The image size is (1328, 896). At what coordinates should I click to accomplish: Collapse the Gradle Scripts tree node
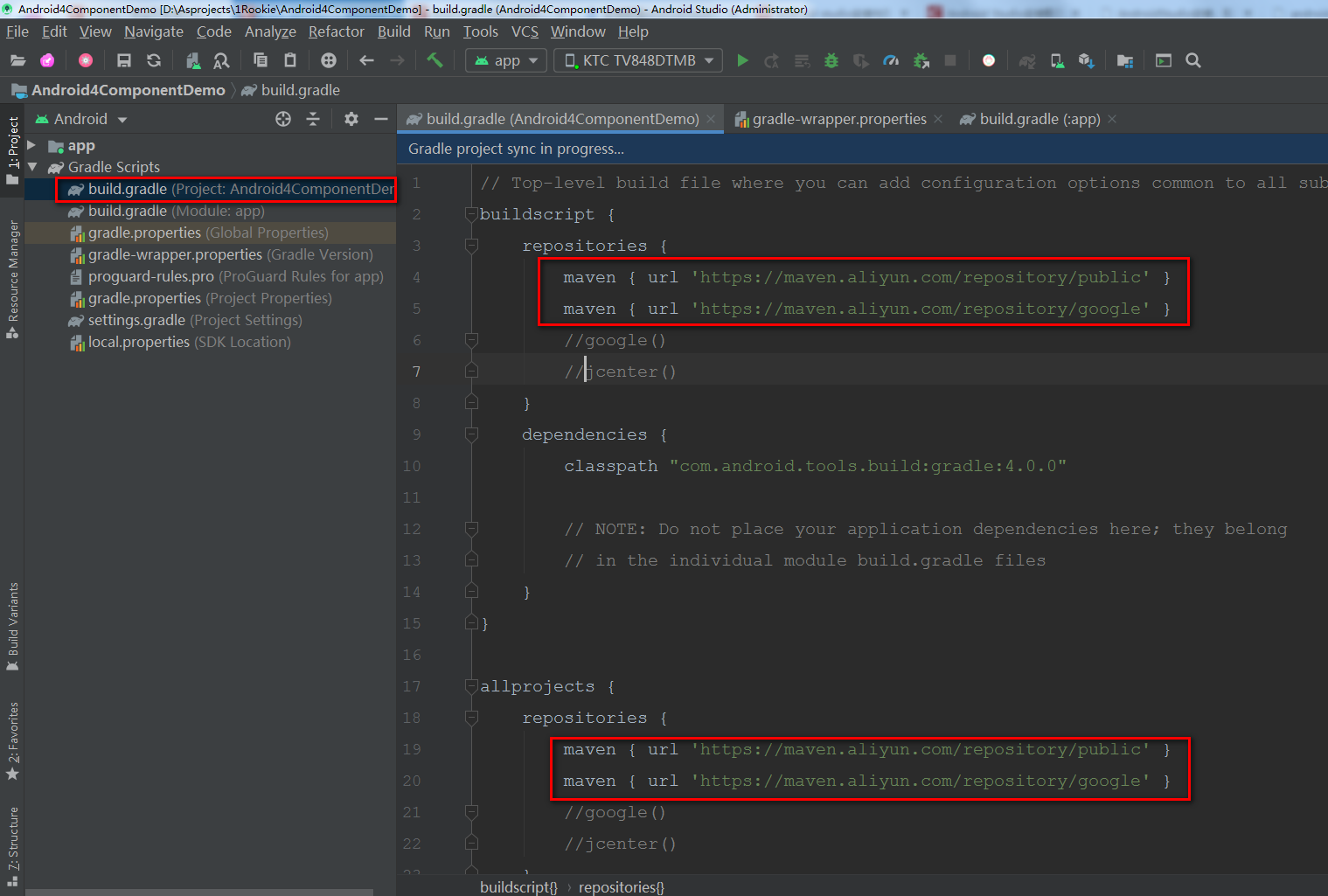31,167
